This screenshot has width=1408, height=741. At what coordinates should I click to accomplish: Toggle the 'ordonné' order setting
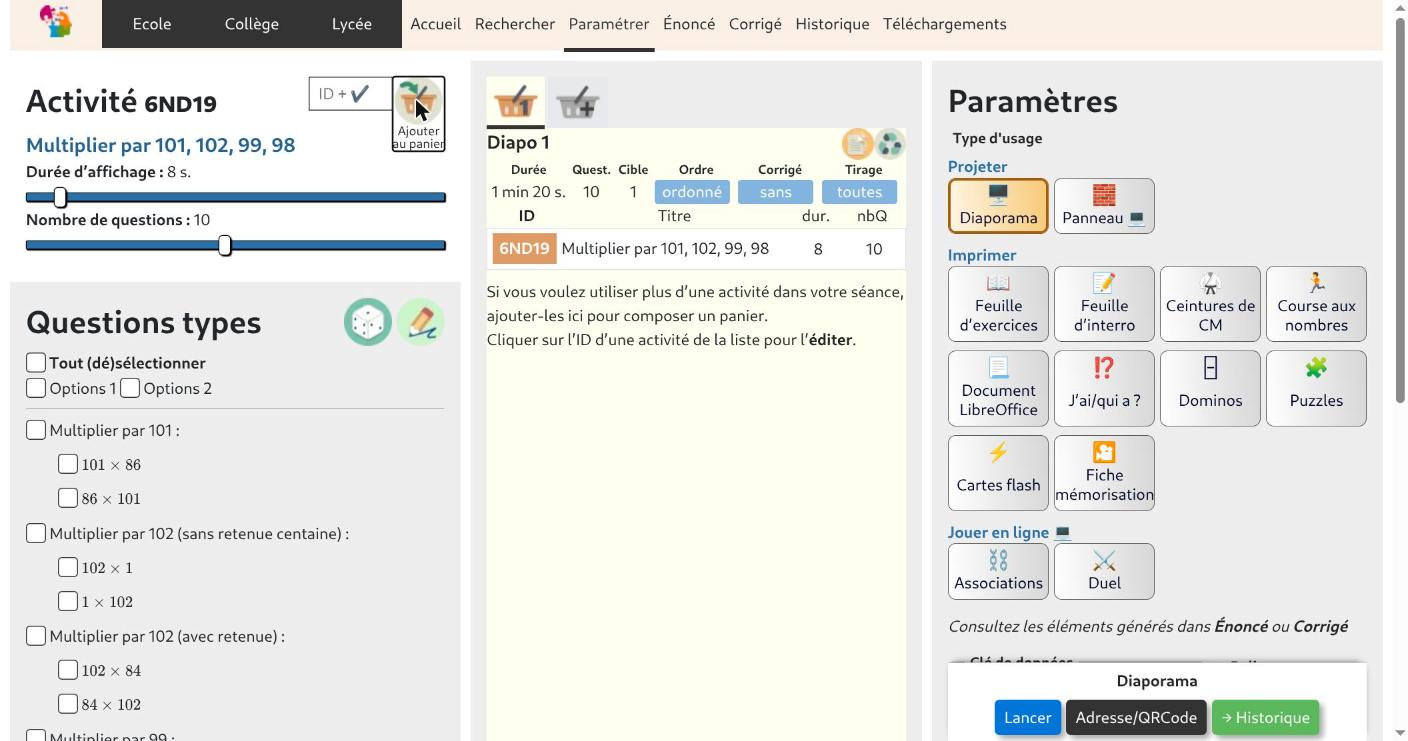click(x=692, y=192)
